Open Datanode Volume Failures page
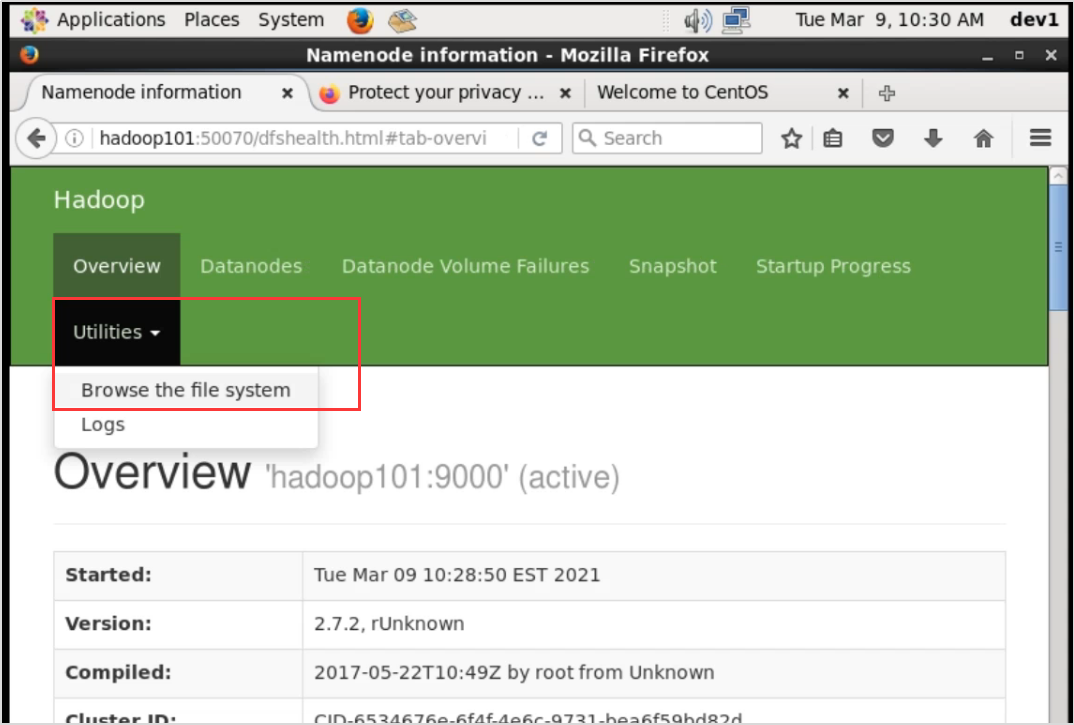 point(465,266)
